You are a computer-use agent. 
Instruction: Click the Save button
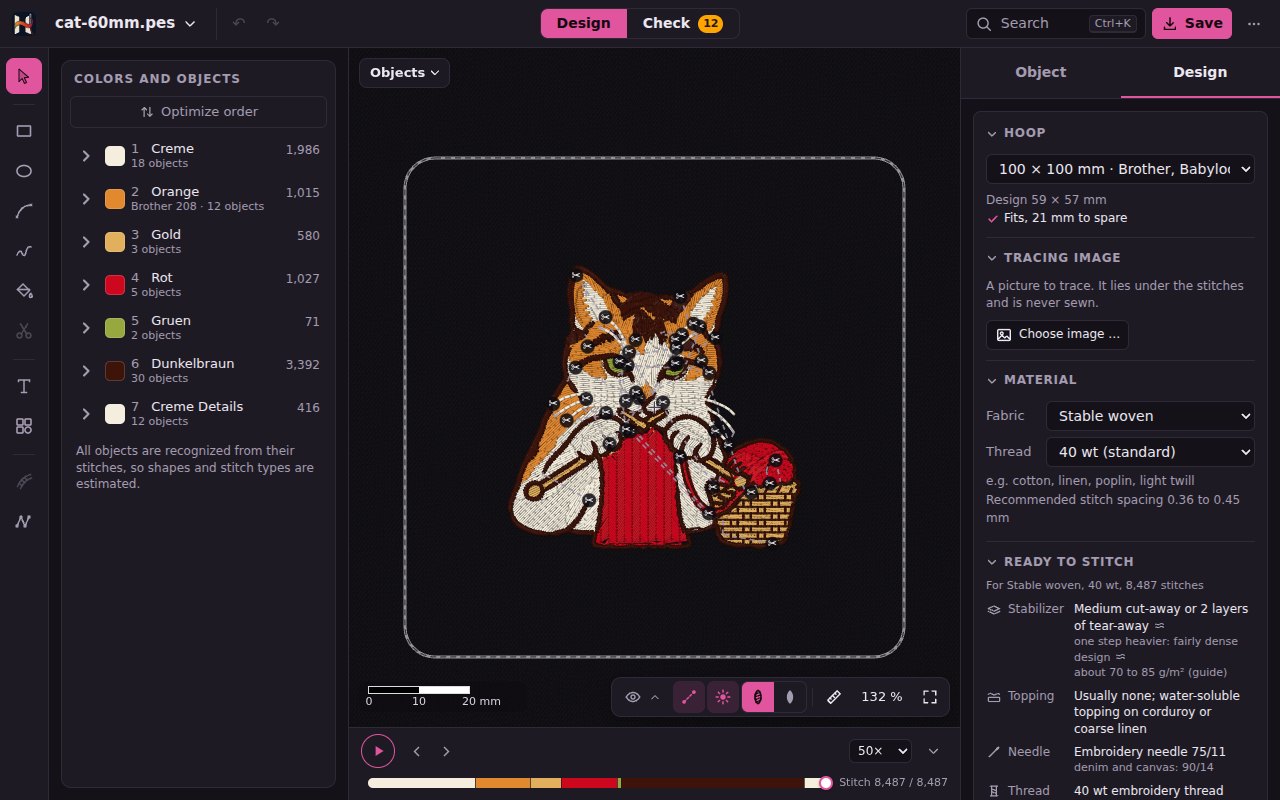(x=1192, y=23)
